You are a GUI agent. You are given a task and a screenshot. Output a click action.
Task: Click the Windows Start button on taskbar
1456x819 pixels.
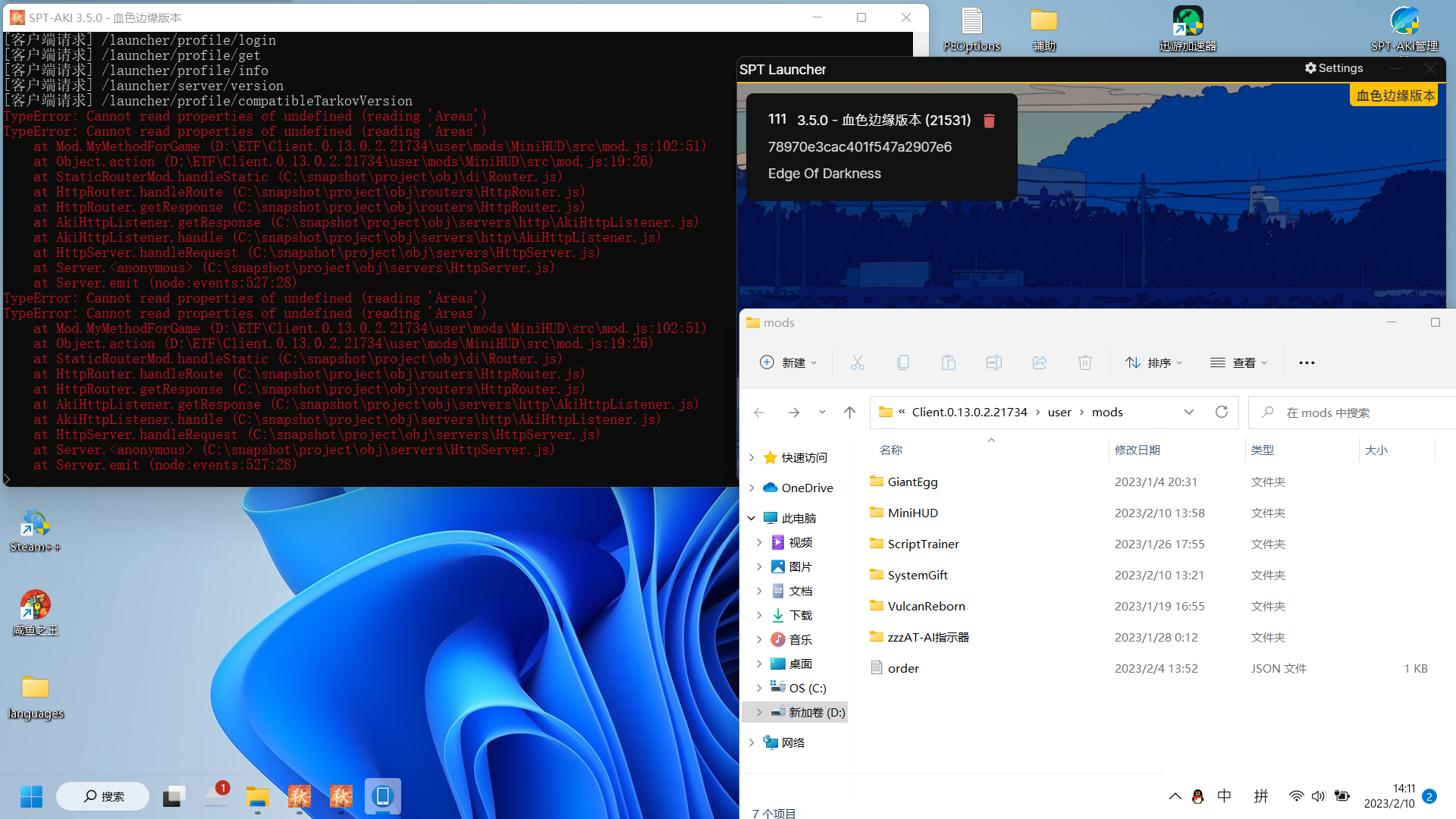pyautogui.click(x=31, y=796)
